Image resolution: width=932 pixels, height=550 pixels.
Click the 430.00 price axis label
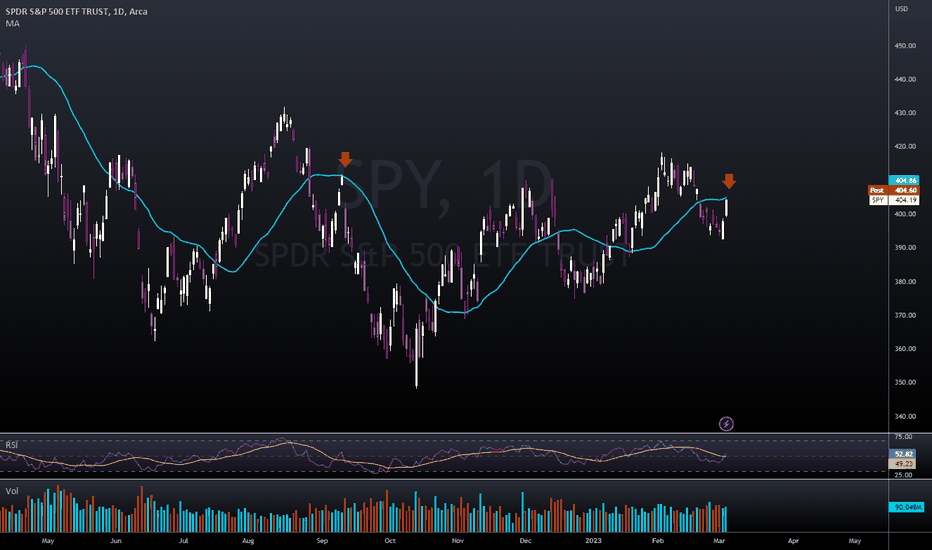click(905, 113)
